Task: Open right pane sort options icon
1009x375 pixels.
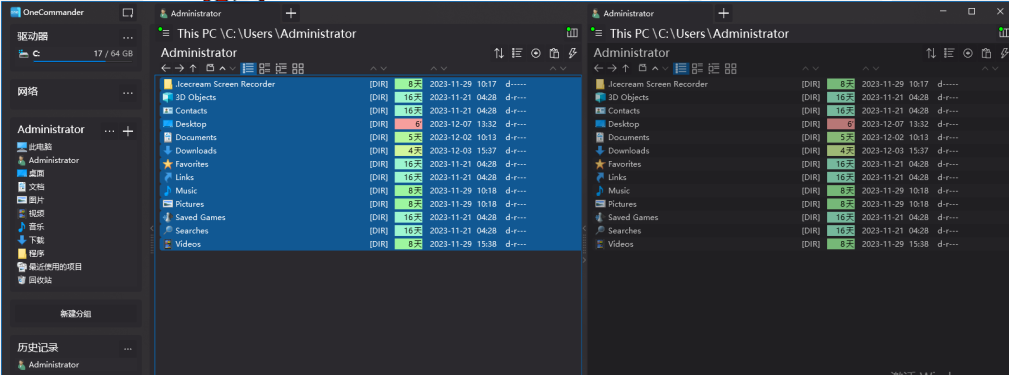Action: tap(931, 53)
